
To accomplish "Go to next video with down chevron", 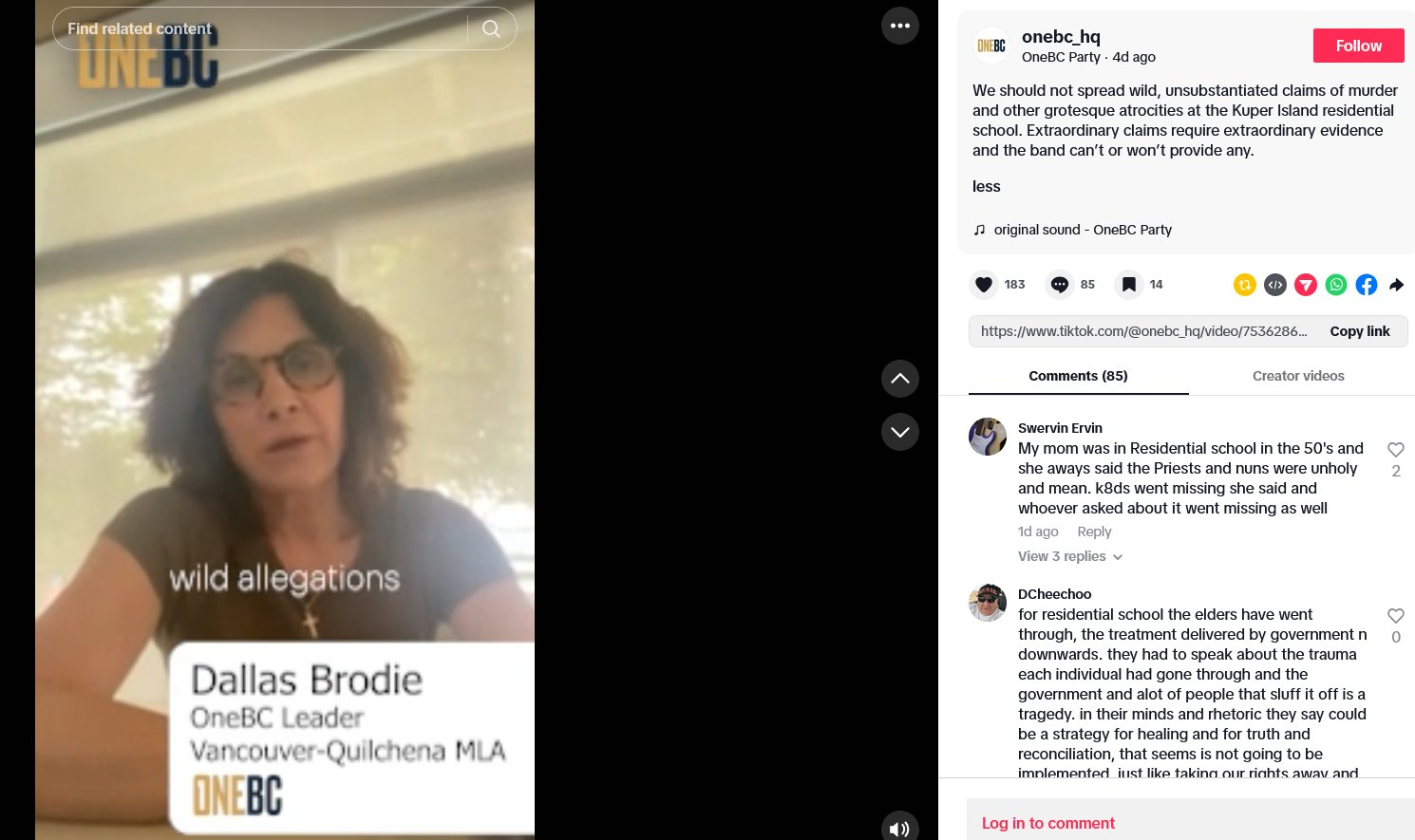I will [900, 432].
